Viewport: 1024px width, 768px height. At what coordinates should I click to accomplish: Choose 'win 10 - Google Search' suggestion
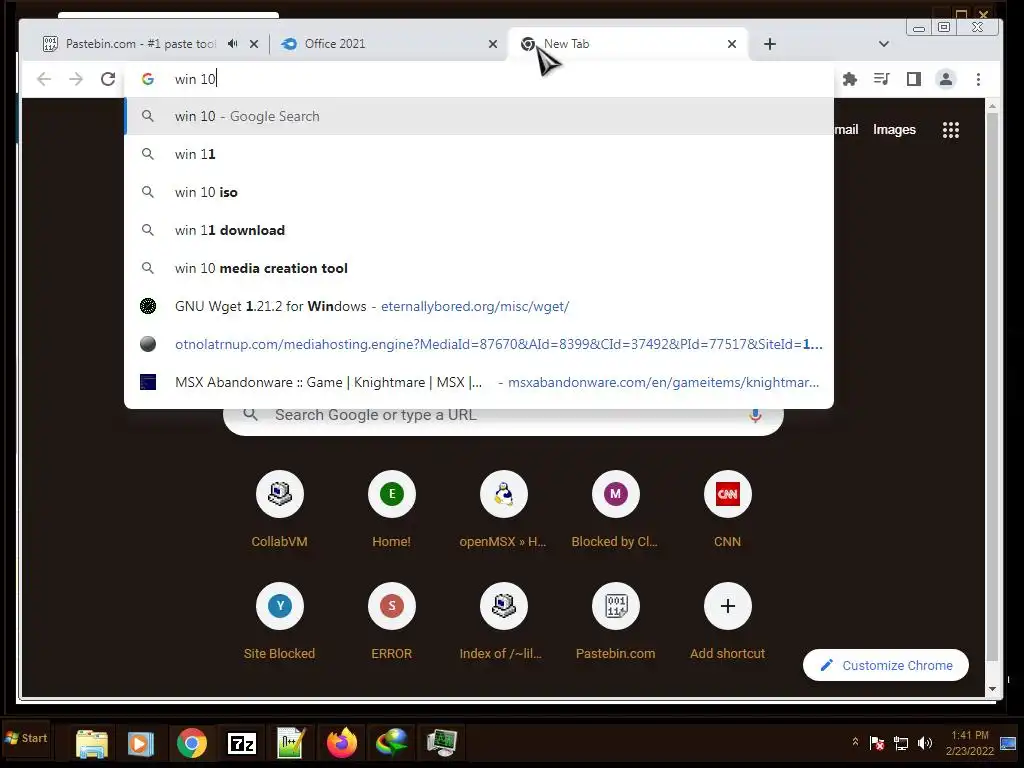(479, 116)
